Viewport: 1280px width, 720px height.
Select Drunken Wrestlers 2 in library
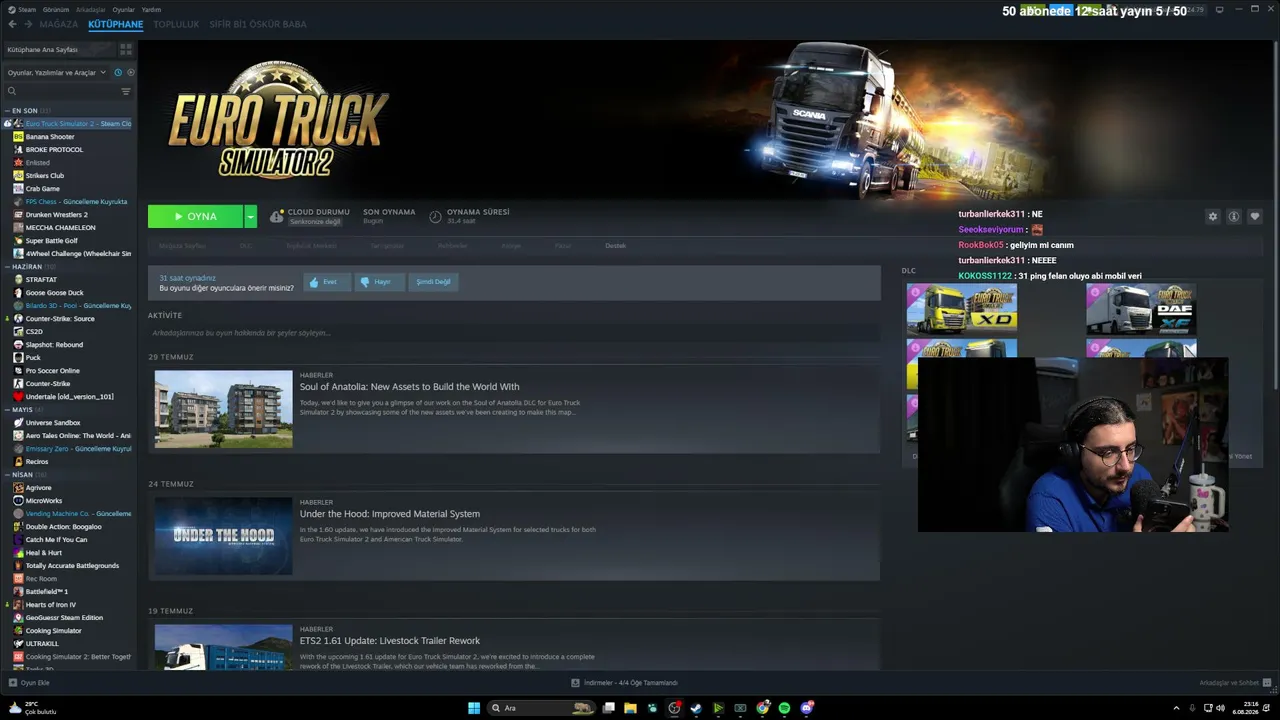[x=56, y=214]
